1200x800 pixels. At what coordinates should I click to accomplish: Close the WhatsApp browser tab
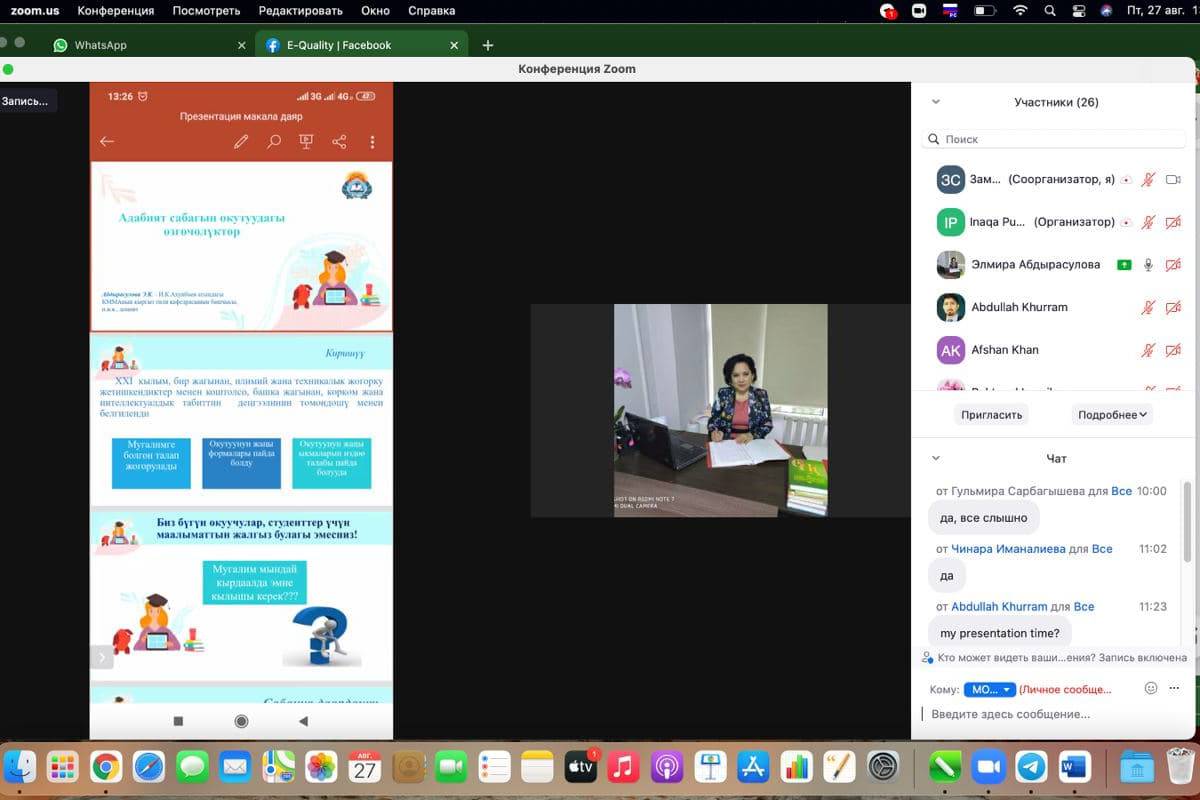(242, 45)
